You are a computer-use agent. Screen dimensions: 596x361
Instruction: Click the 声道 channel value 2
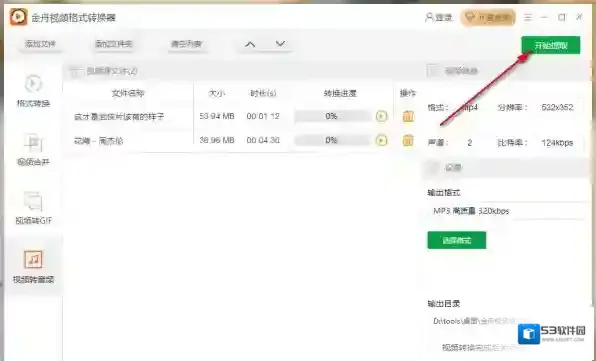(470, 143)
